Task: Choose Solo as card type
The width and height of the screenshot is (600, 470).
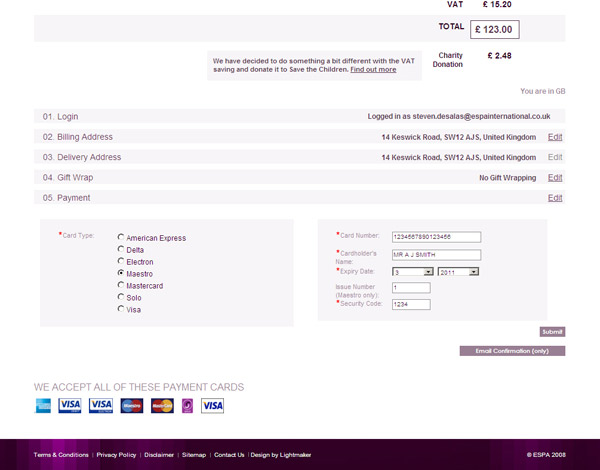Action: tap(121, 297)
